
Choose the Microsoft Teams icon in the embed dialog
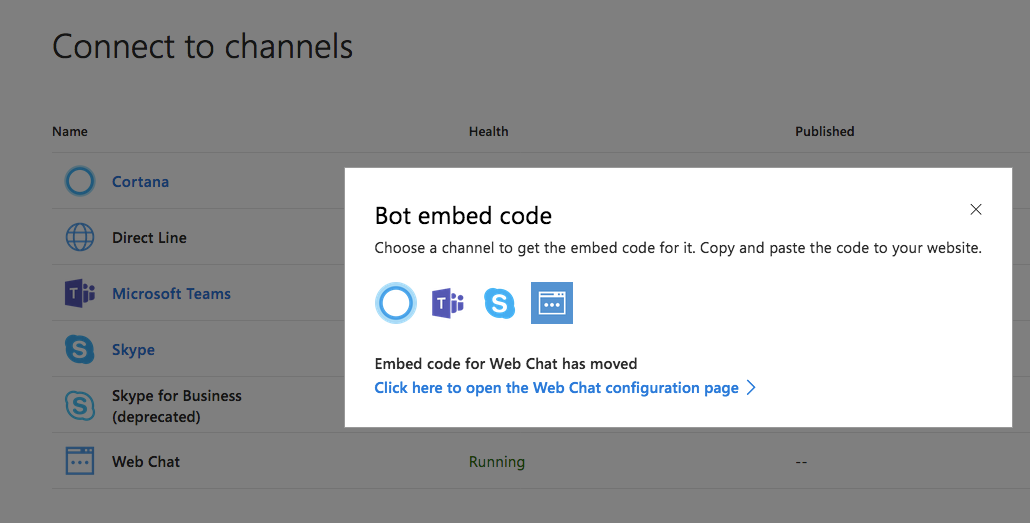click(x=447, y=303)
